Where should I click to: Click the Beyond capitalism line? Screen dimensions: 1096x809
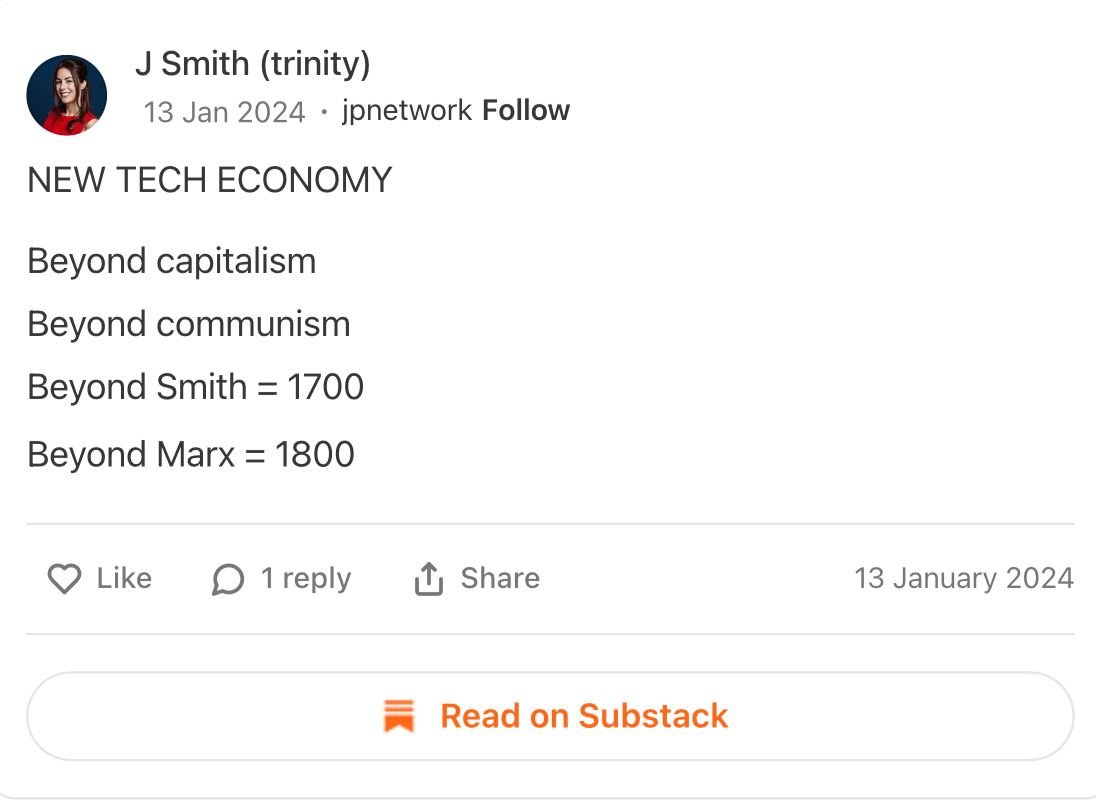coord(172,262)
